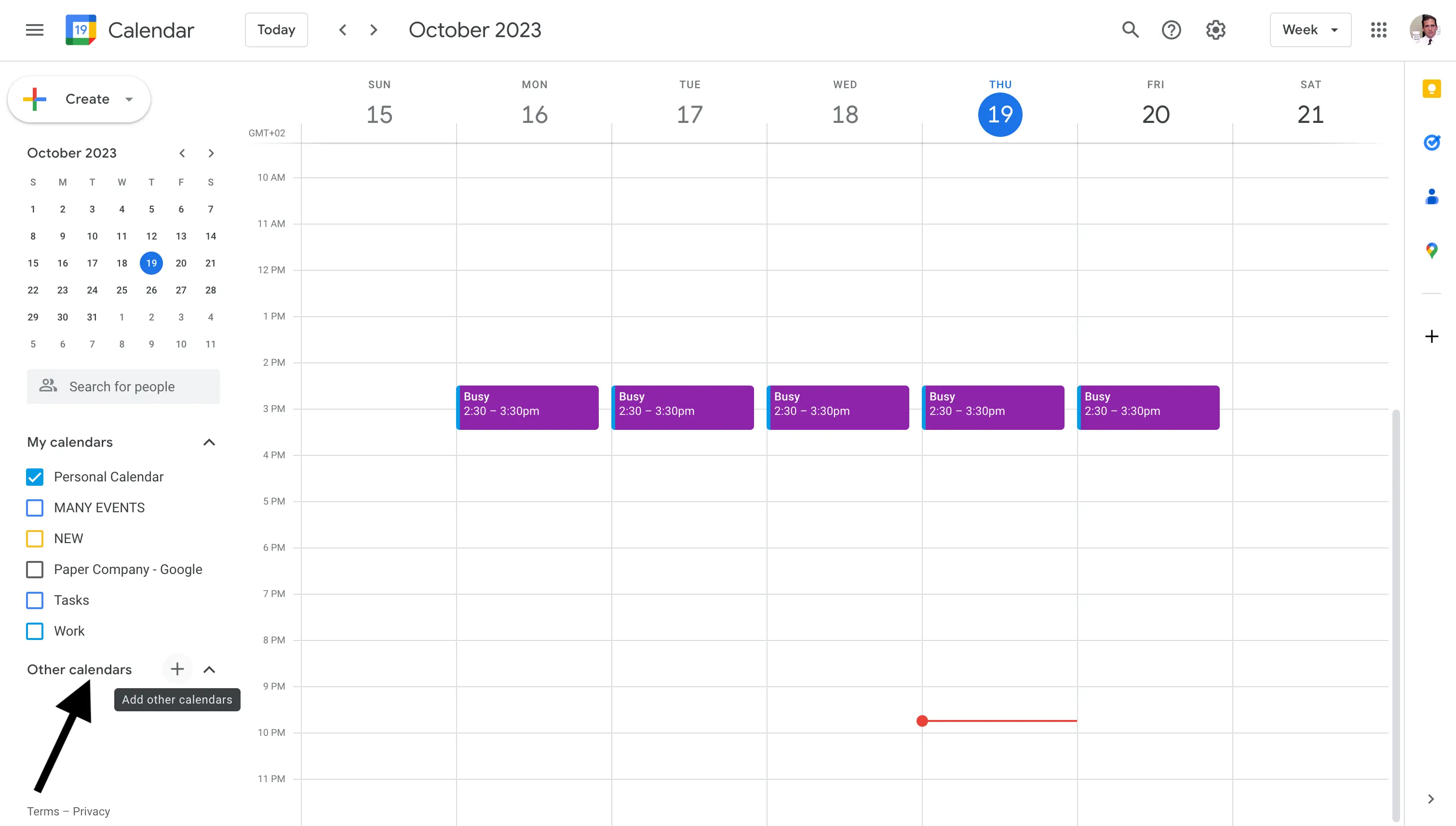Toggle the Work calendar checkbox
1456x826 pixels.
click(x=36, y=631)
